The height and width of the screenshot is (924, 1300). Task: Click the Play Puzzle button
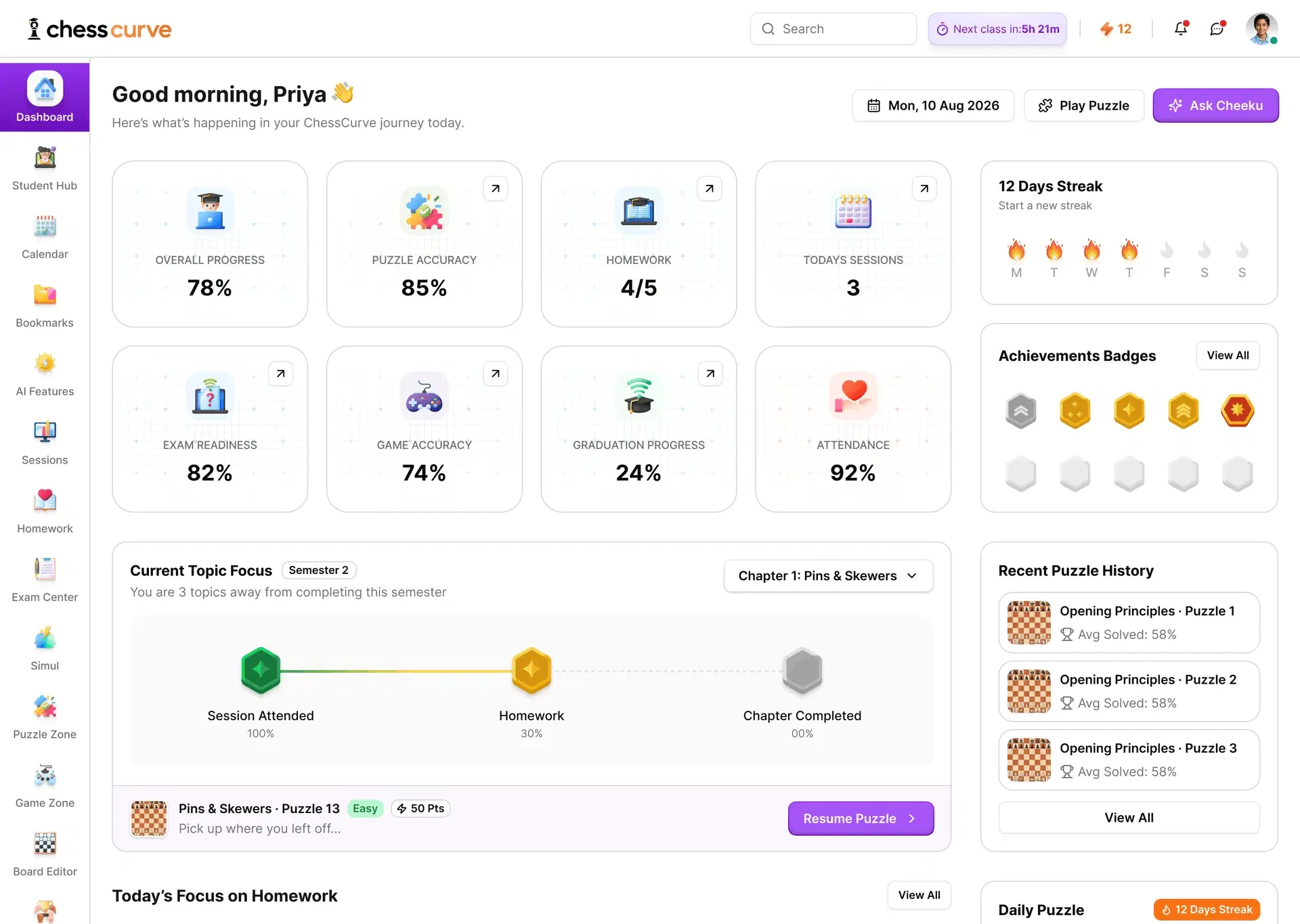pyautogui.click(x=1084, y=106)
